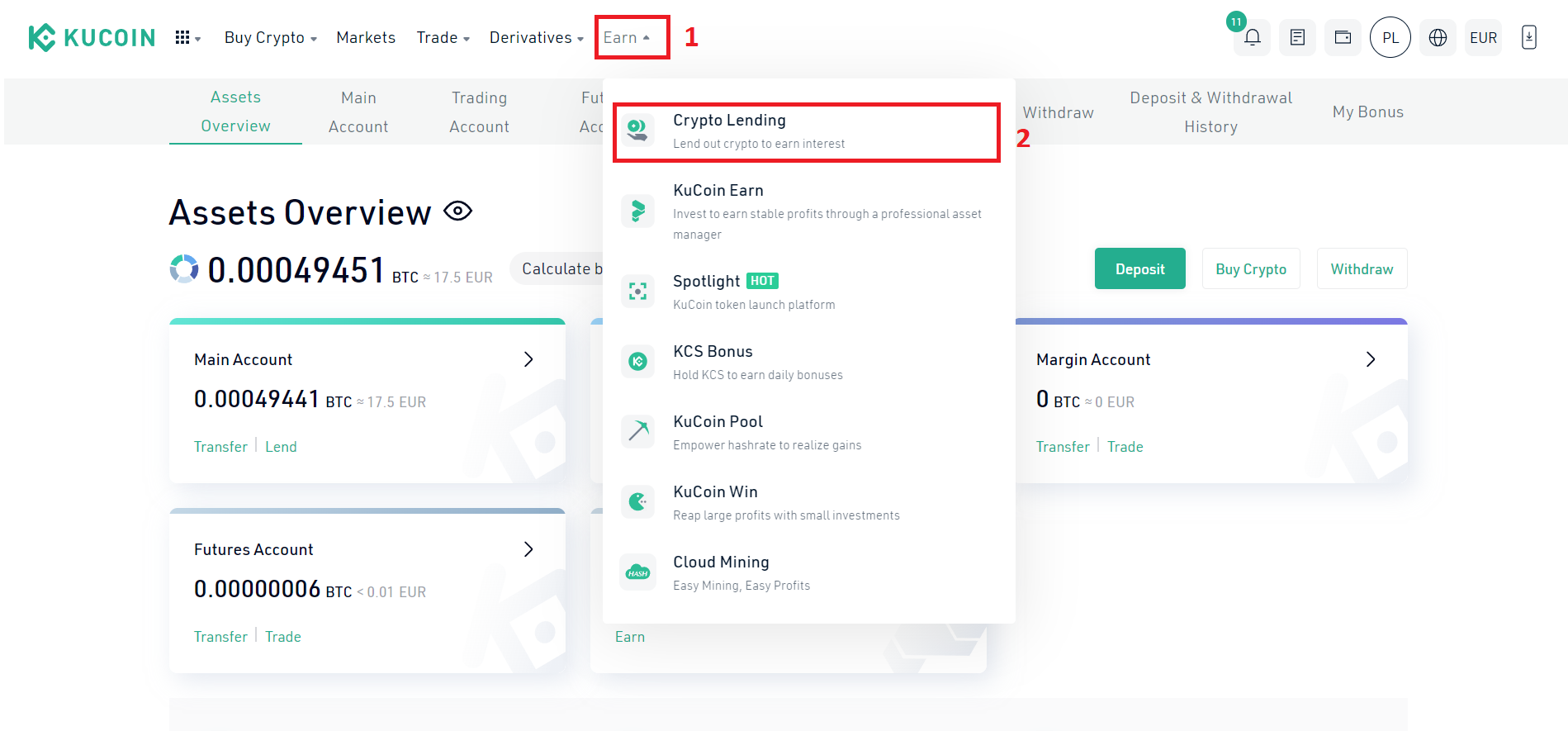Image resolution: width=1568 pixels, height=731 pixels.
Task: Click the Withdraw button
Action: point(1362,268)
